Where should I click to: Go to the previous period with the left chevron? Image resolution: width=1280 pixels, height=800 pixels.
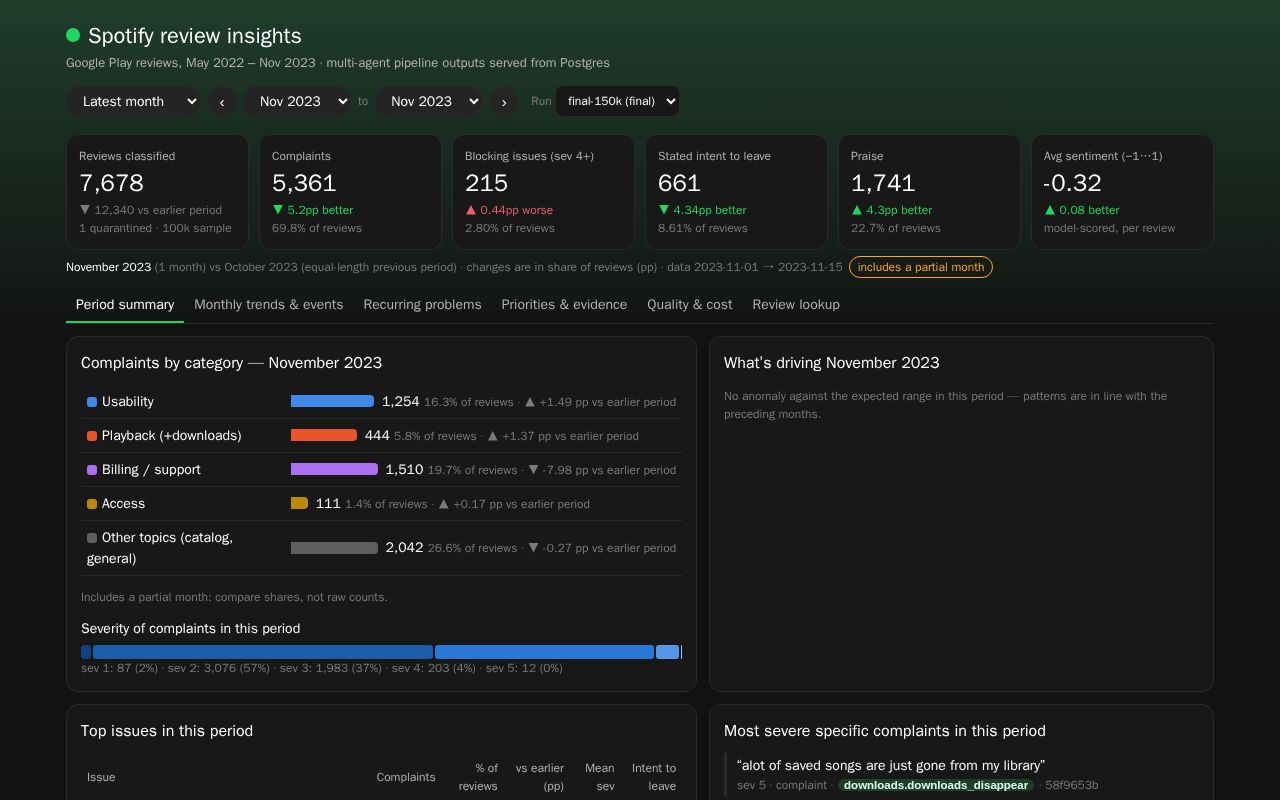tap(222, 101)
